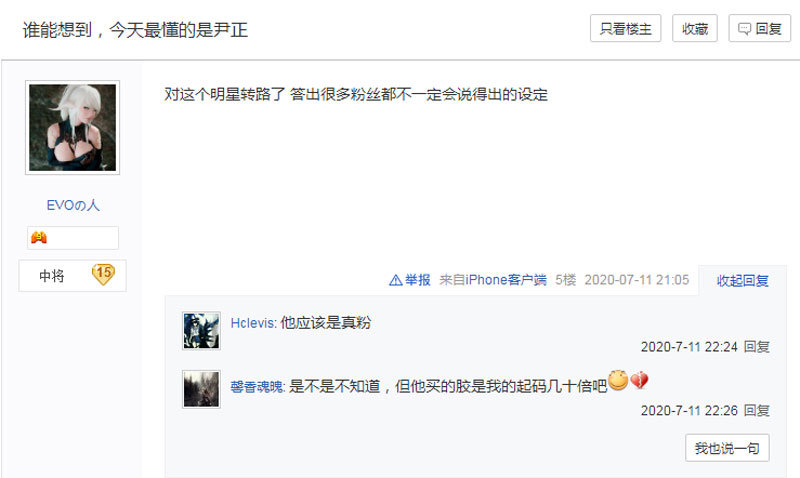800x478 pixels.
Task: Click the speech bubble icon in 回复 button
Action: 744,29
